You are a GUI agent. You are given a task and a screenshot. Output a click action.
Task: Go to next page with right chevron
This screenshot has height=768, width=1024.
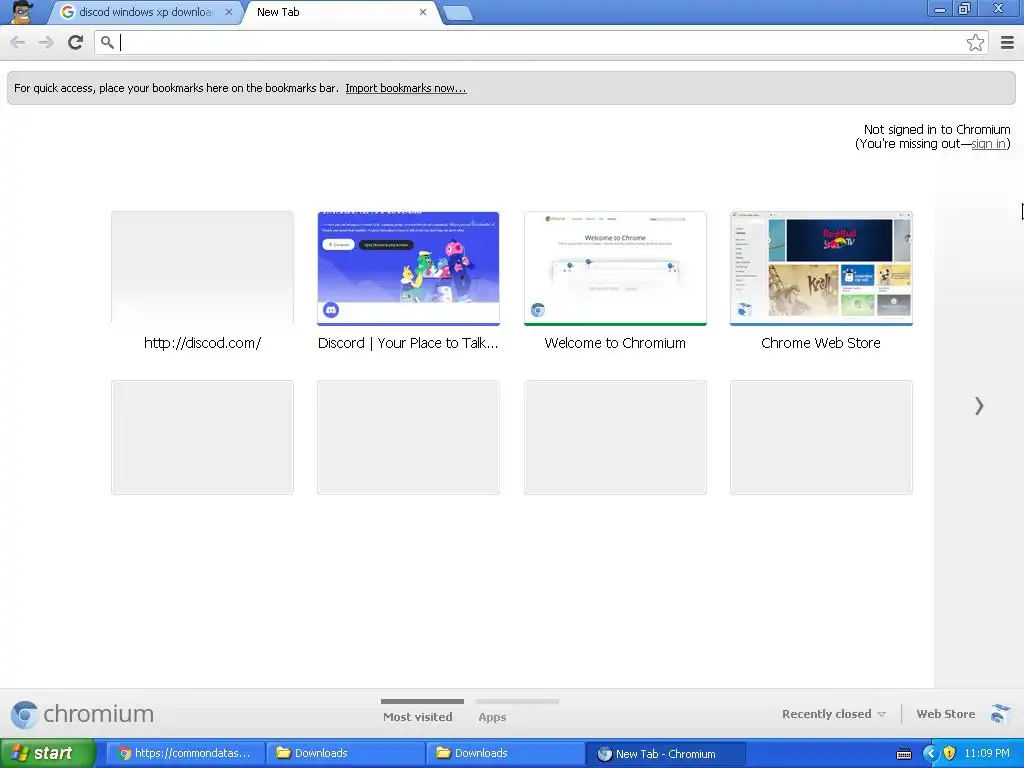point(978,406)
